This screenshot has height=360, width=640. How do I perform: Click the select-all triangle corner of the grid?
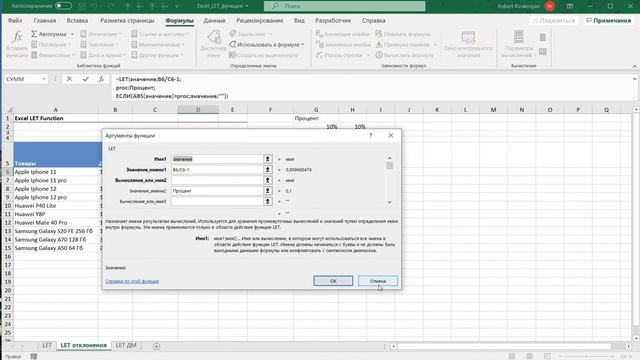tap(9, 110)
